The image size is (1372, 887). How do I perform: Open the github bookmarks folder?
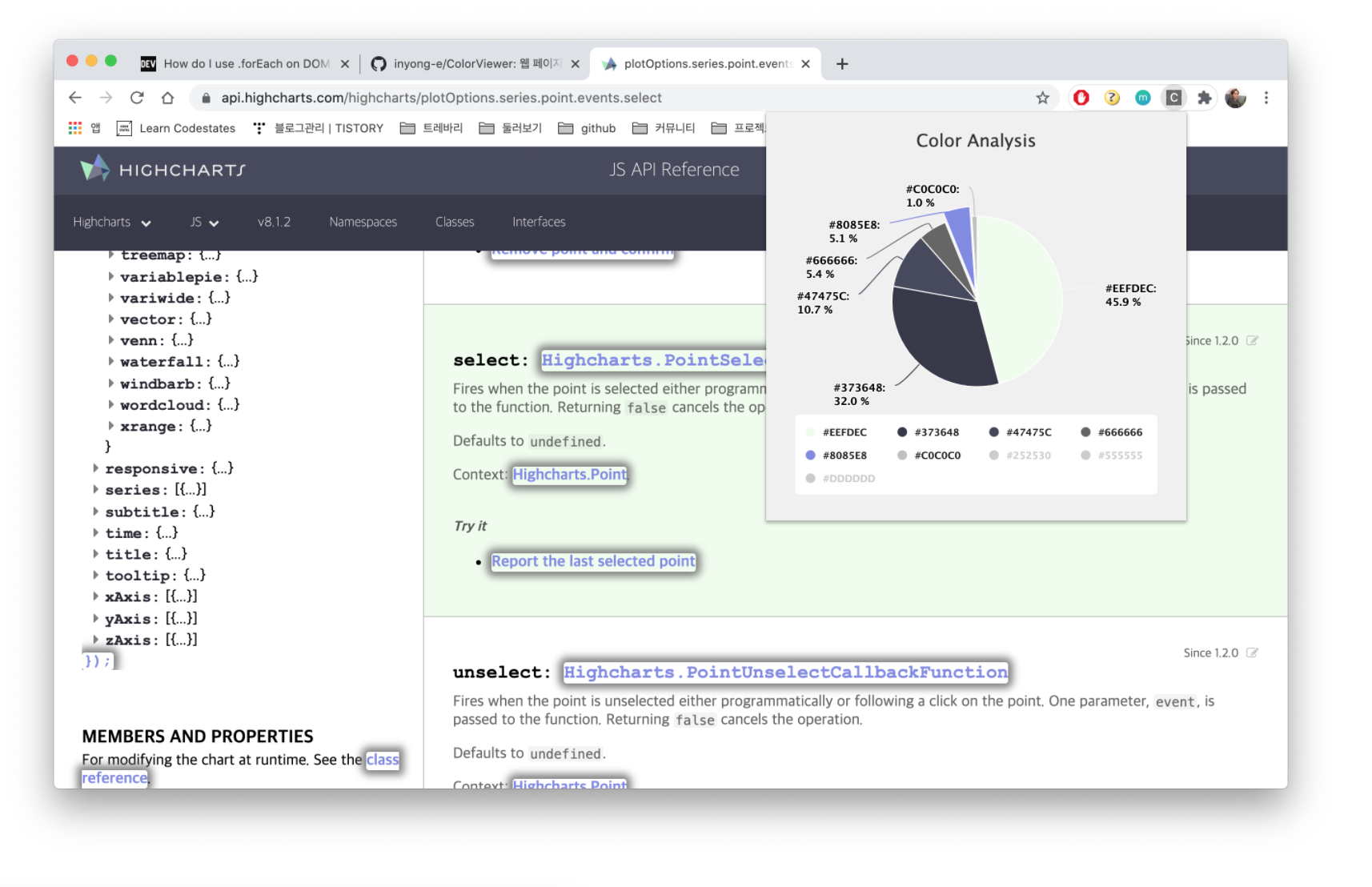(x=587, y=128)
